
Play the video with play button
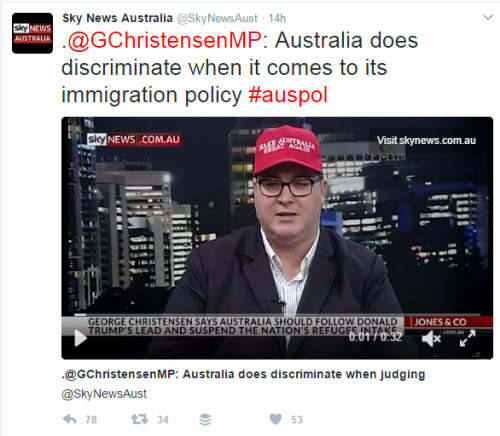(80, 338)
